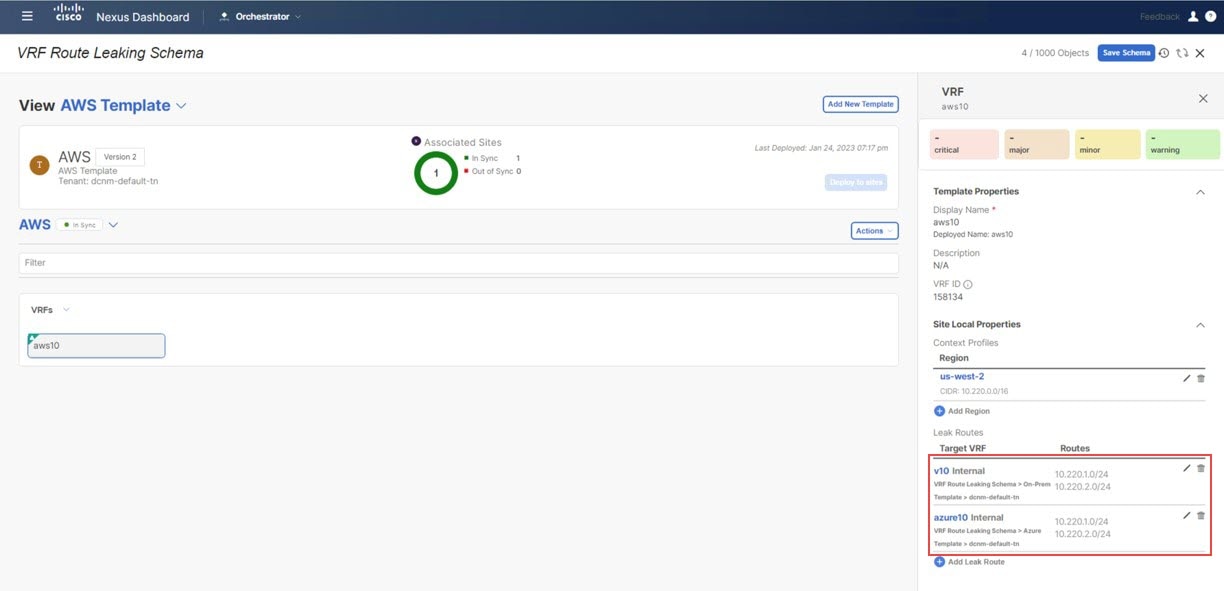Click the Associated Sites icon

point(416,142)
